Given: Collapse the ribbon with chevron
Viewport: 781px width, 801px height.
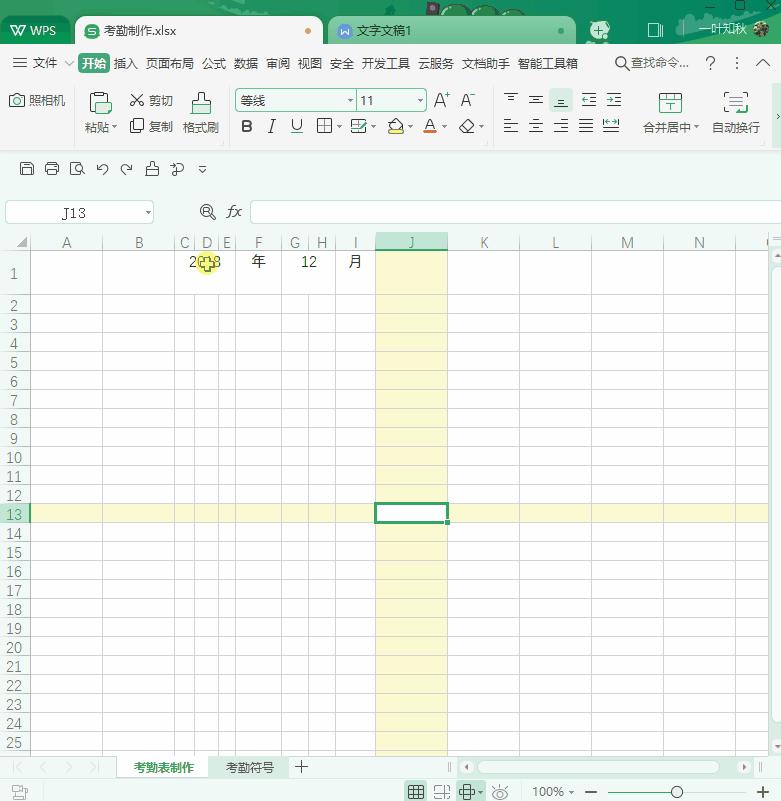Looking at the screenshot, I should coord(763,63).
